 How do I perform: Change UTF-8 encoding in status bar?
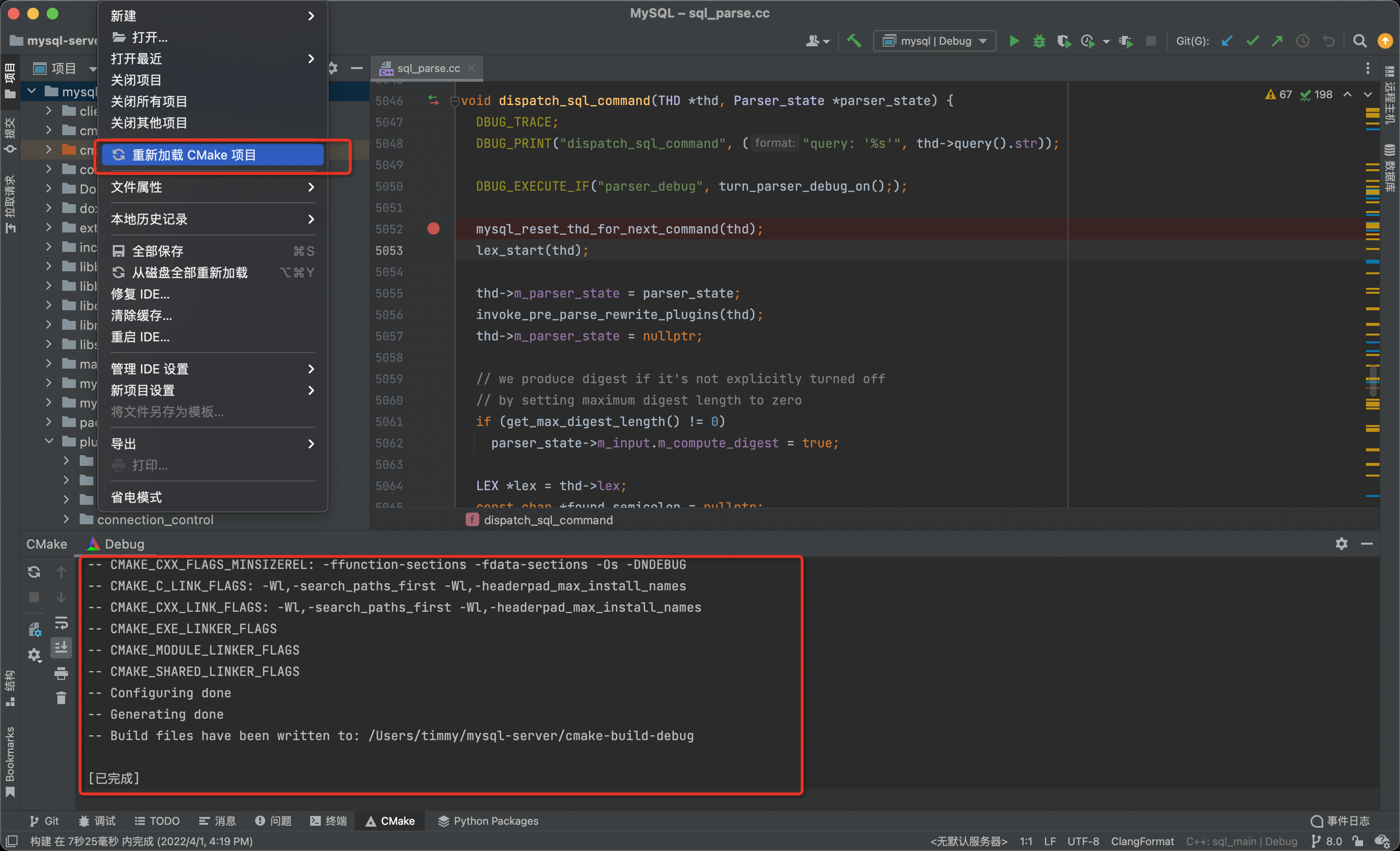[1083, 841]
